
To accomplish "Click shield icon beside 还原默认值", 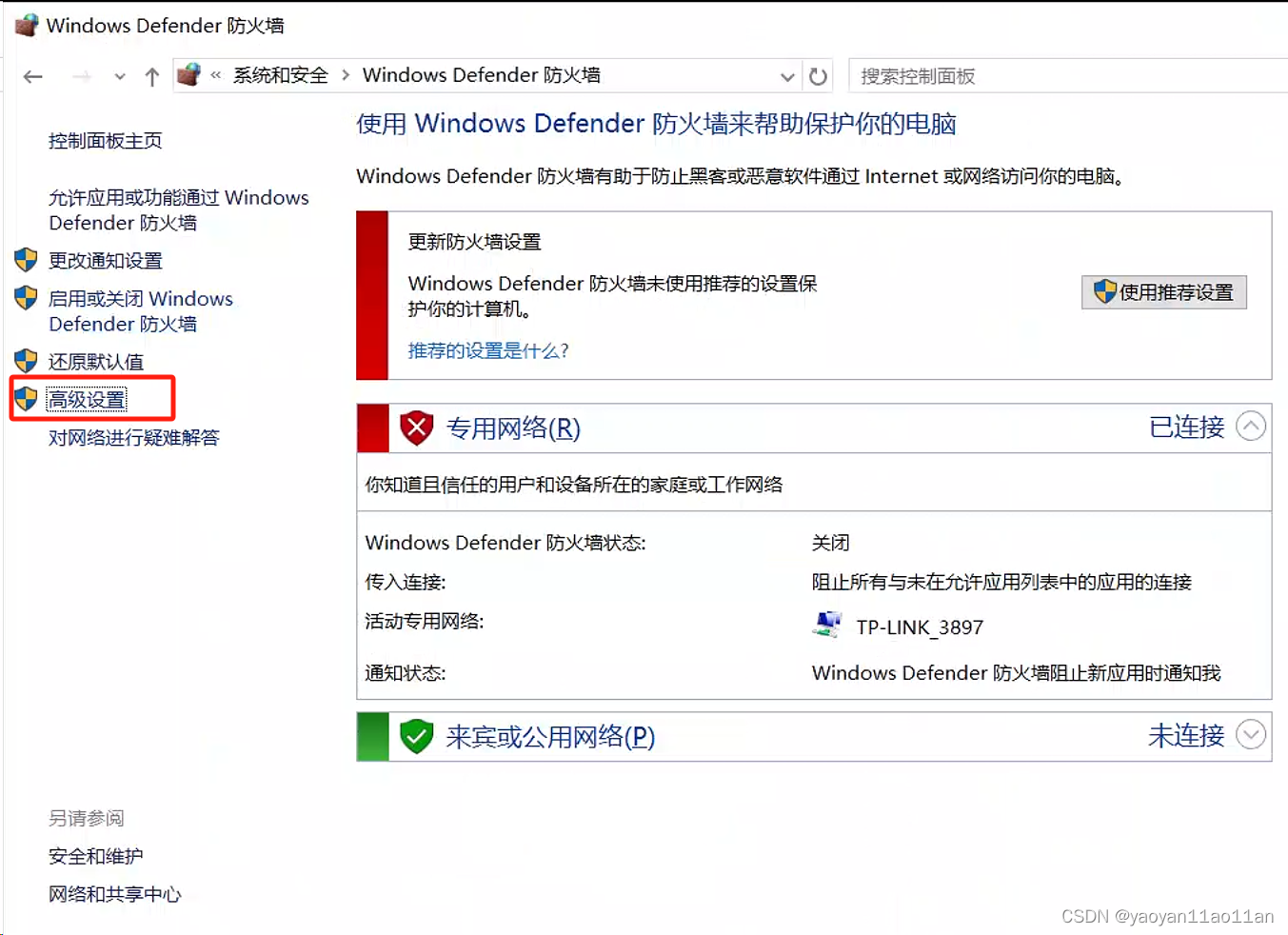I will pos(26,361).
